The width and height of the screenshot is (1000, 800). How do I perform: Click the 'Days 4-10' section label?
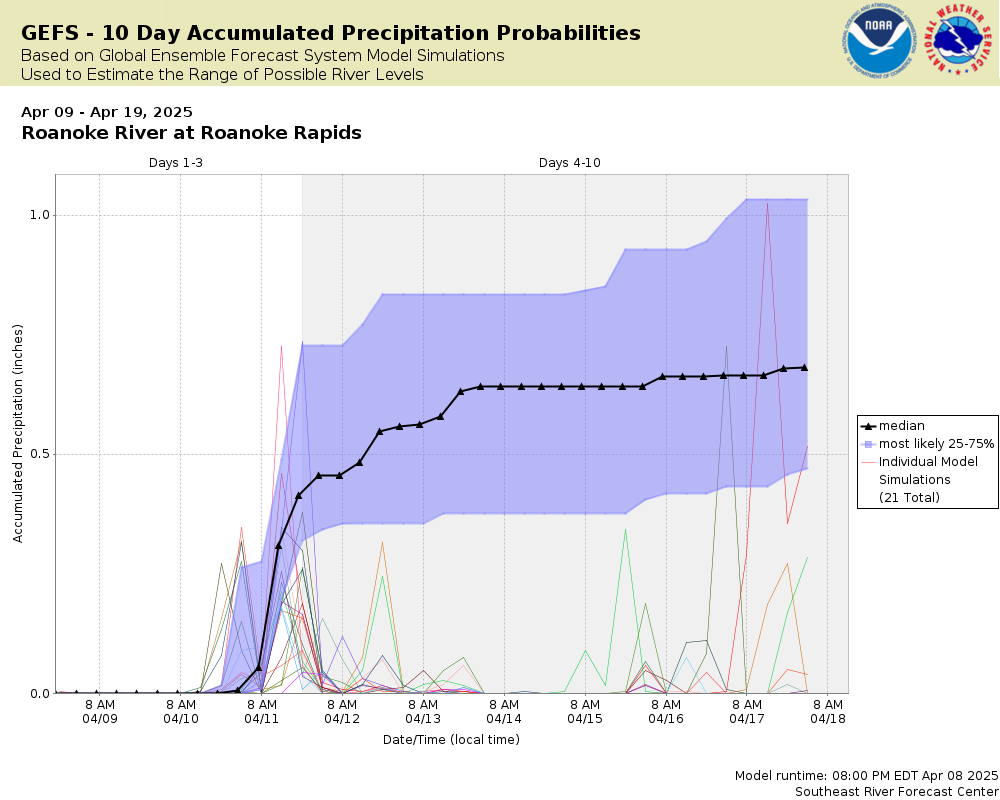[x=570, y=163]
